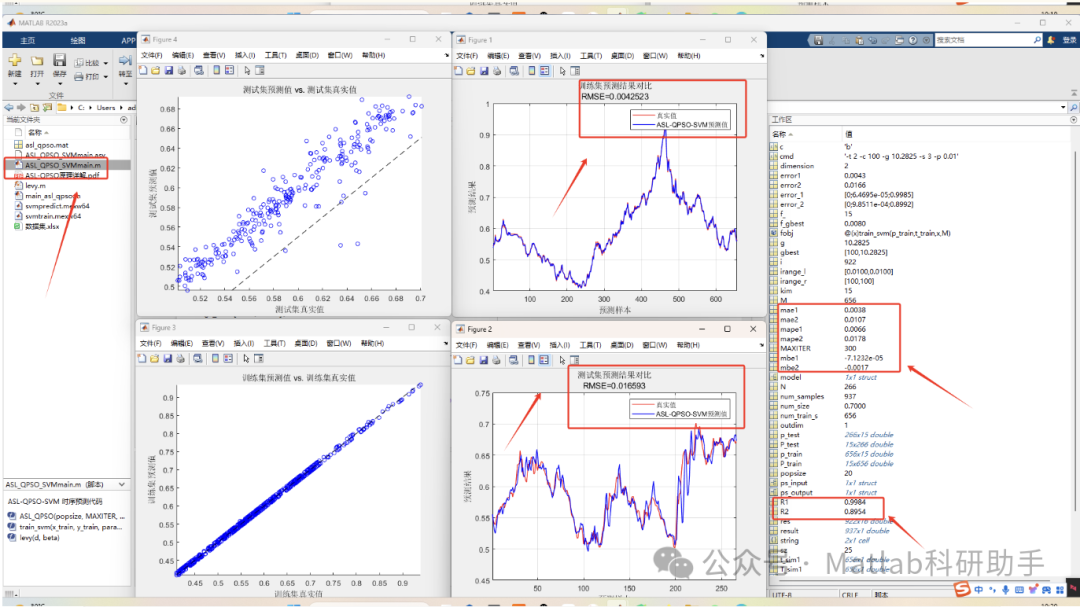
Task: Click notification bell icon near 登录
Action: [x=1051, y=41]
